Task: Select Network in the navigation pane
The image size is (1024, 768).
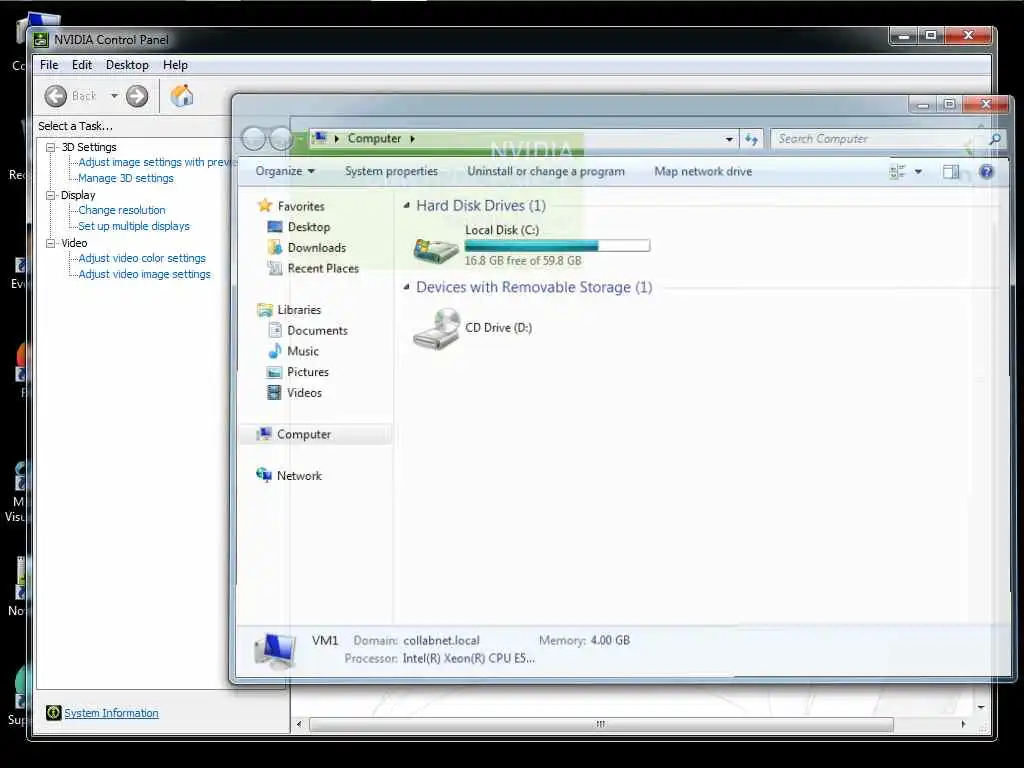Action: 299,476
